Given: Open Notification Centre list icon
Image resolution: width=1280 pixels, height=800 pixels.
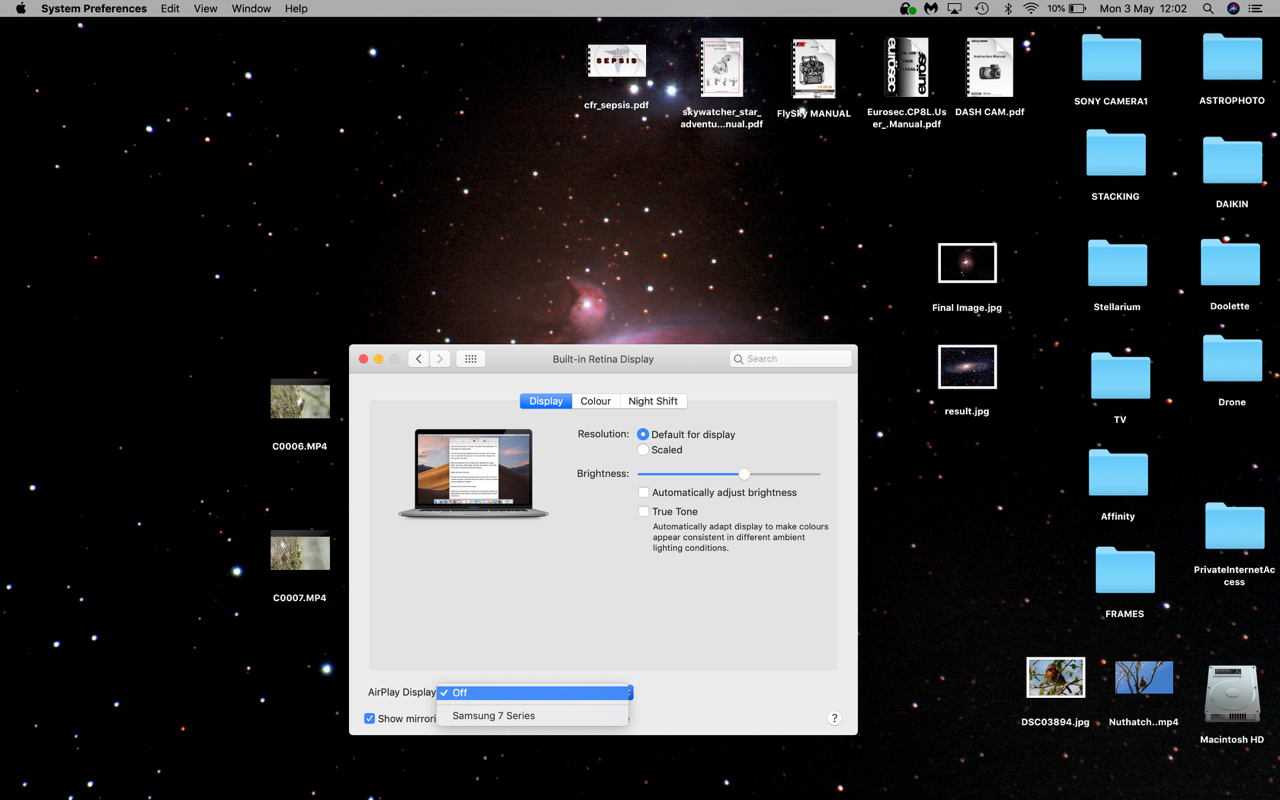Looking at the screenshot, I should (1256, 8).
